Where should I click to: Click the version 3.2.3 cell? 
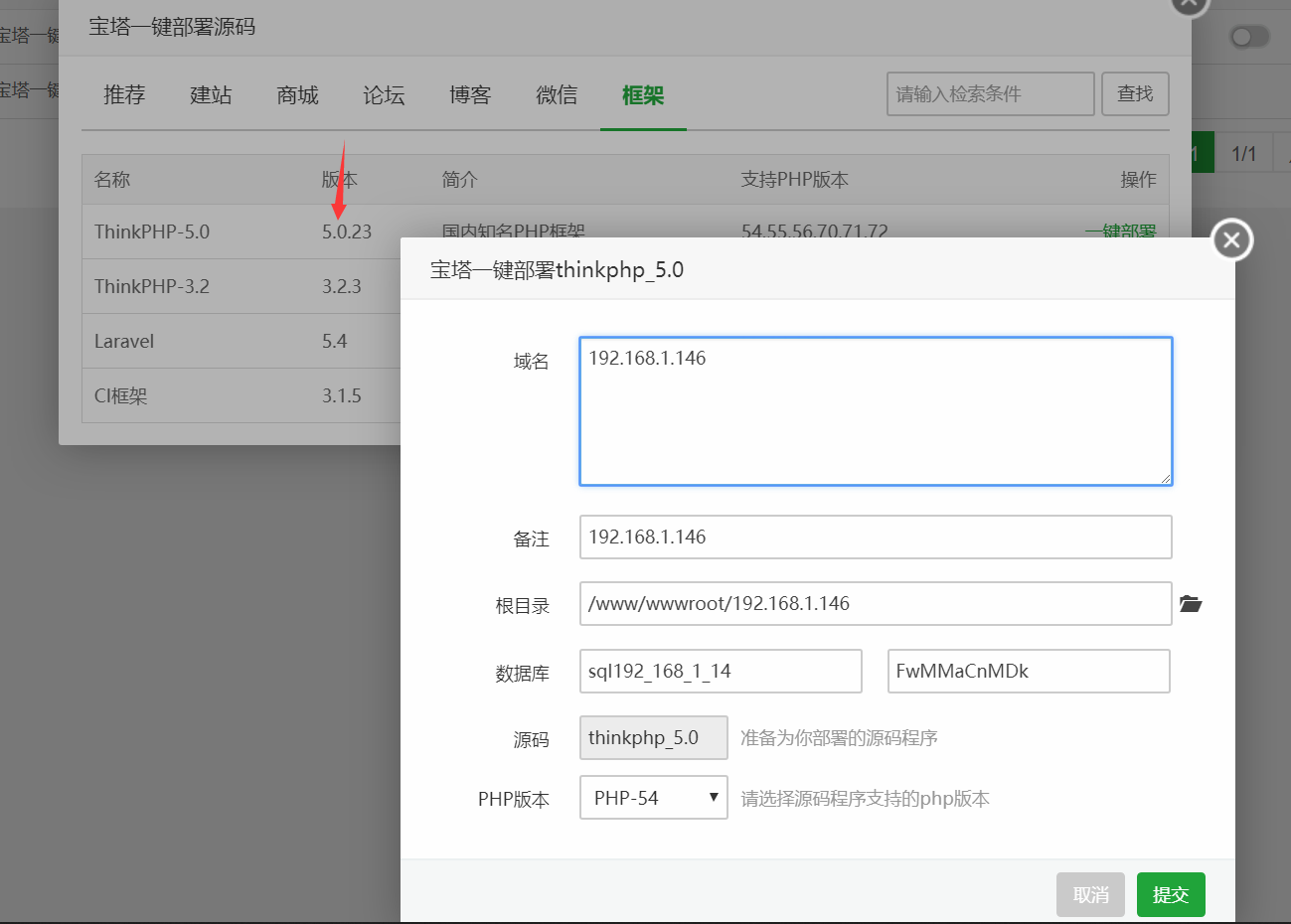(x=342, y=286)
